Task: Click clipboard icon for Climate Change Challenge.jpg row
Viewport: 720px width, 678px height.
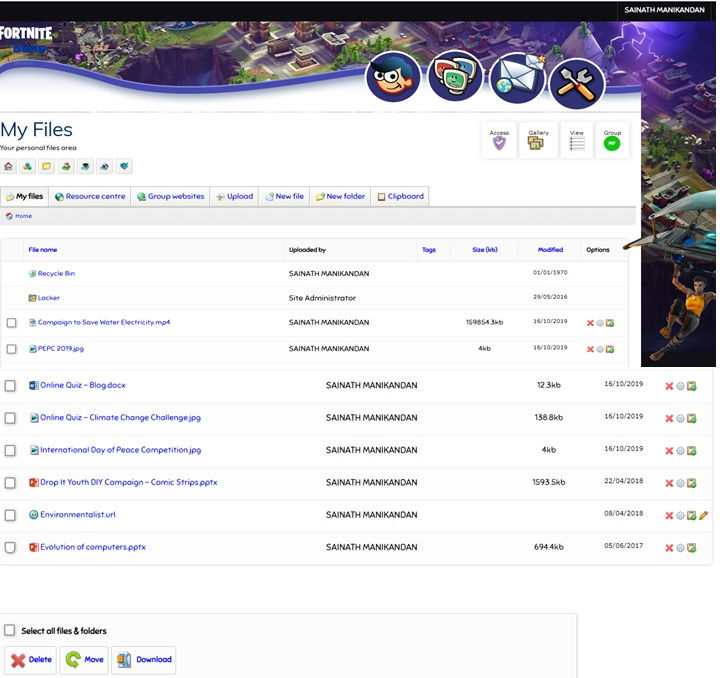Action: click(692, 419)
